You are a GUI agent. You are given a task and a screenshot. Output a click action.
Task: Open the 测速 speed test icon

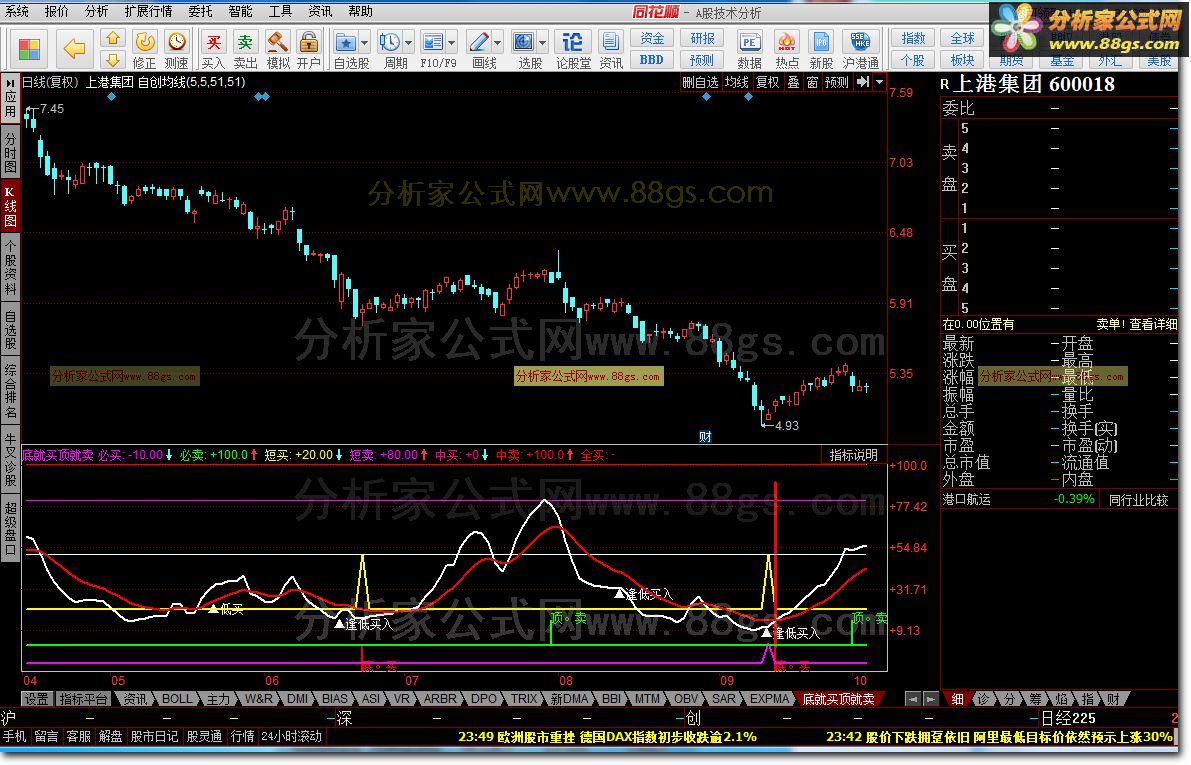point(176,49)
